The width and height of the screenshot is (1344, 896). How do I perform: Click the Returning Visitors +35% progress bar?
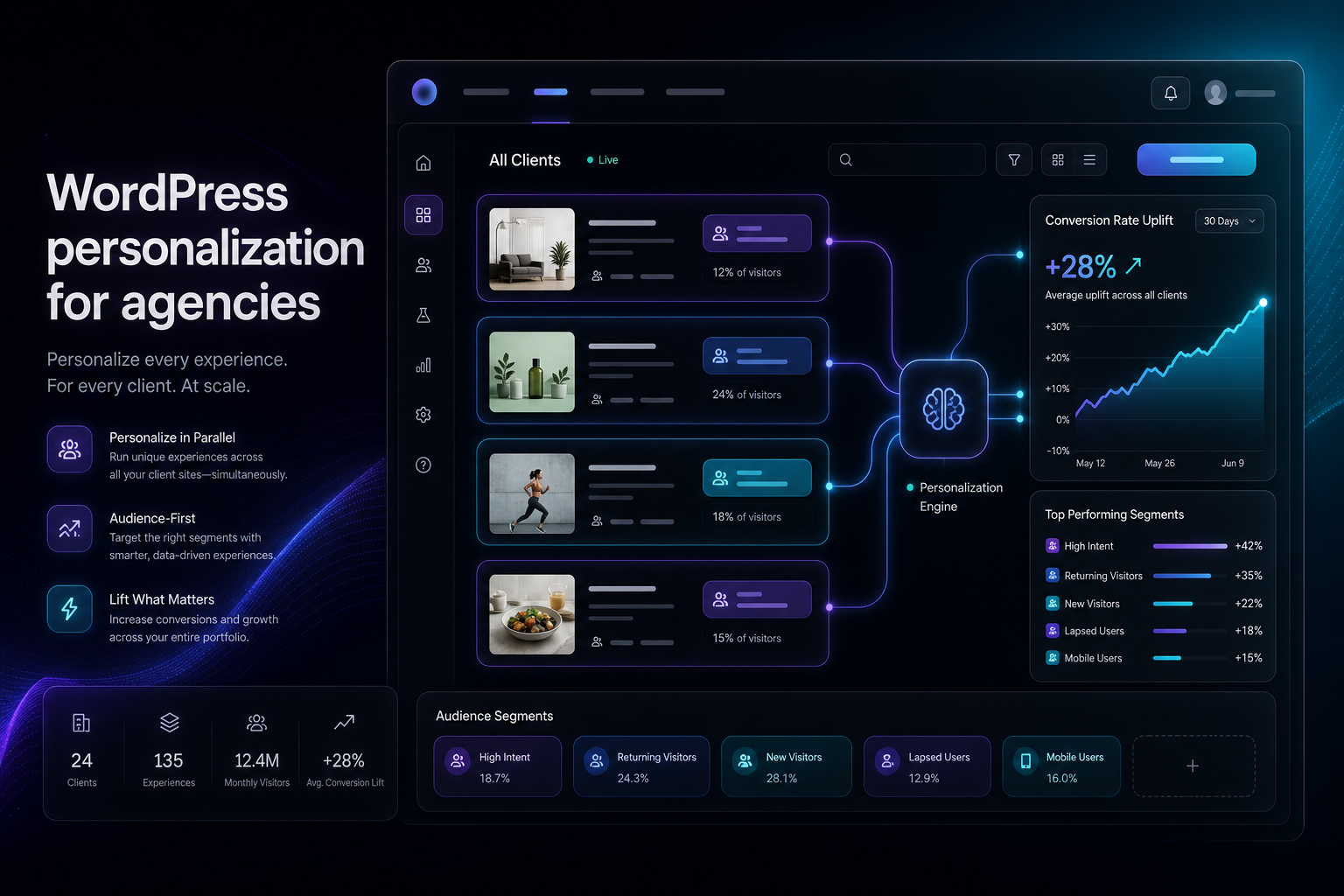[x=1190, y=576]
